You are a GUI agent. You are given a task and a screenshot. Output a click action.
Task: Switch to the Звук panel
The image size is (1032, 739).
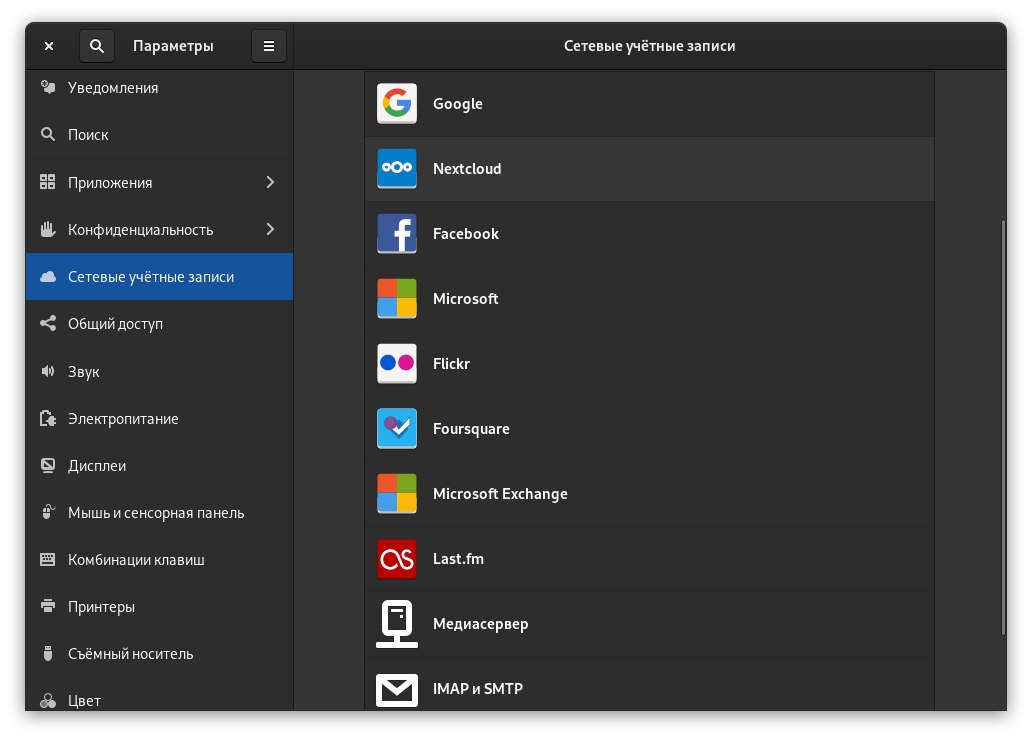(159, 371)
